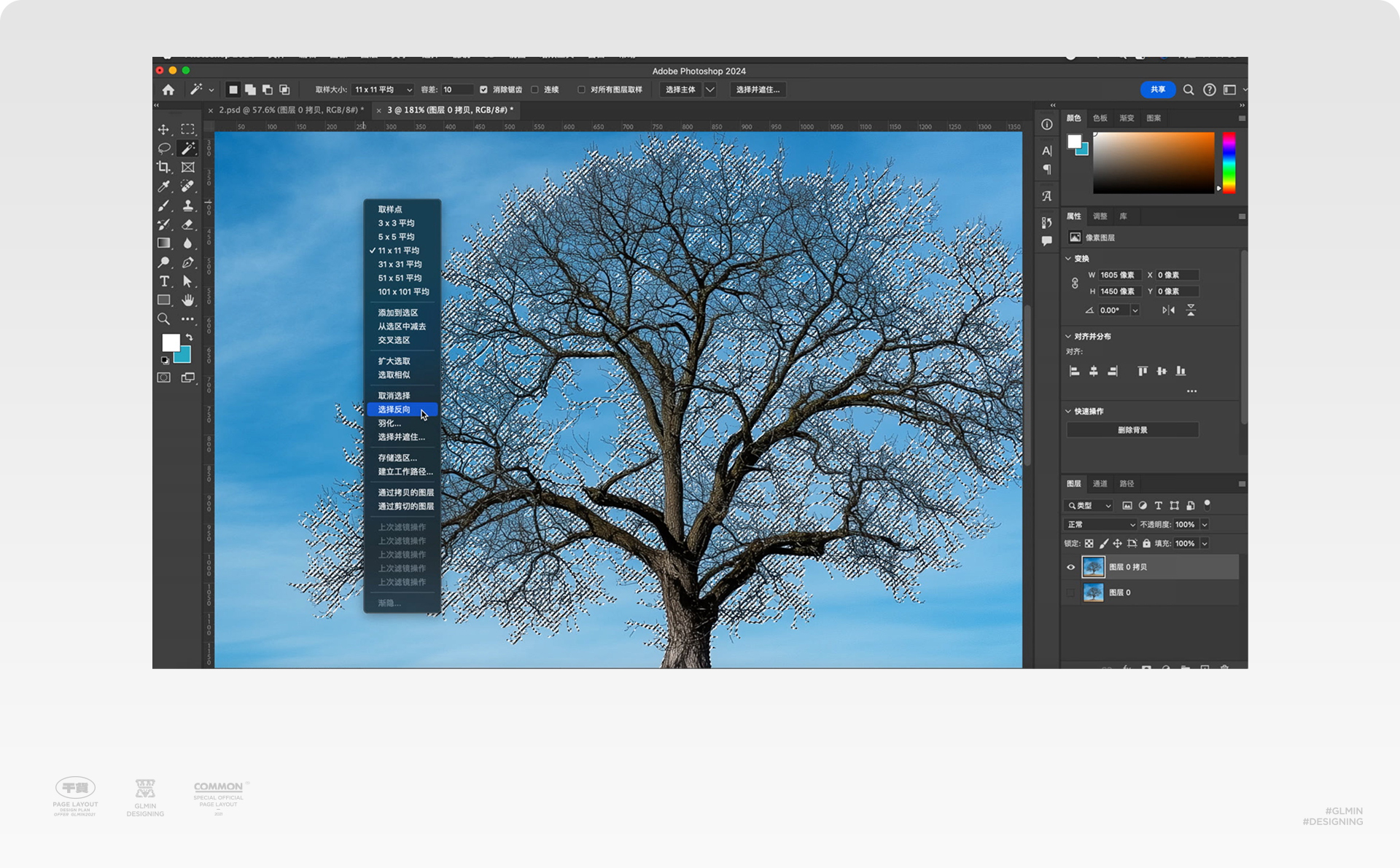Viewport: 1400px width, 868px height.
Task: Select the Crop tool
Action: click(163, 167)
